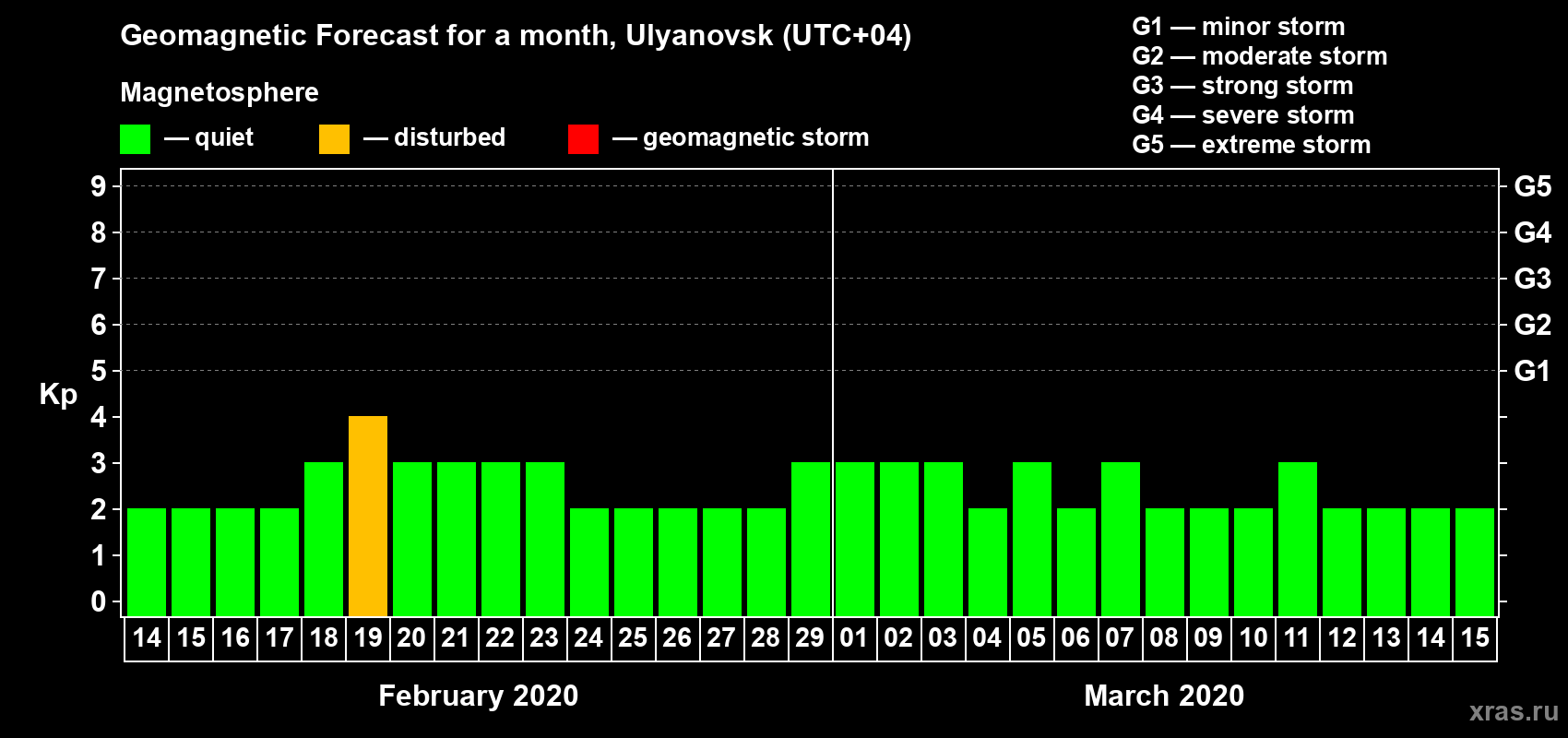1568x738 pixels.
Task: Click the right axis G4 label
Action: (1532, 232)
